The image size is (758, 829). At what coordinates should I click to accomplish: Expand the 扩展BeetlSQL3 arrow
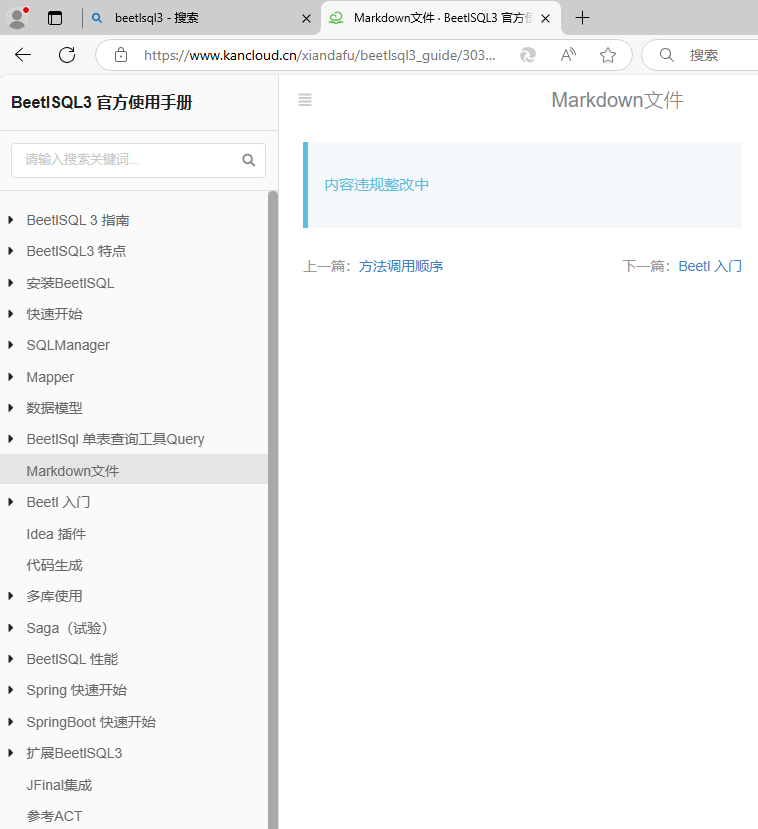tap(11, 753)
